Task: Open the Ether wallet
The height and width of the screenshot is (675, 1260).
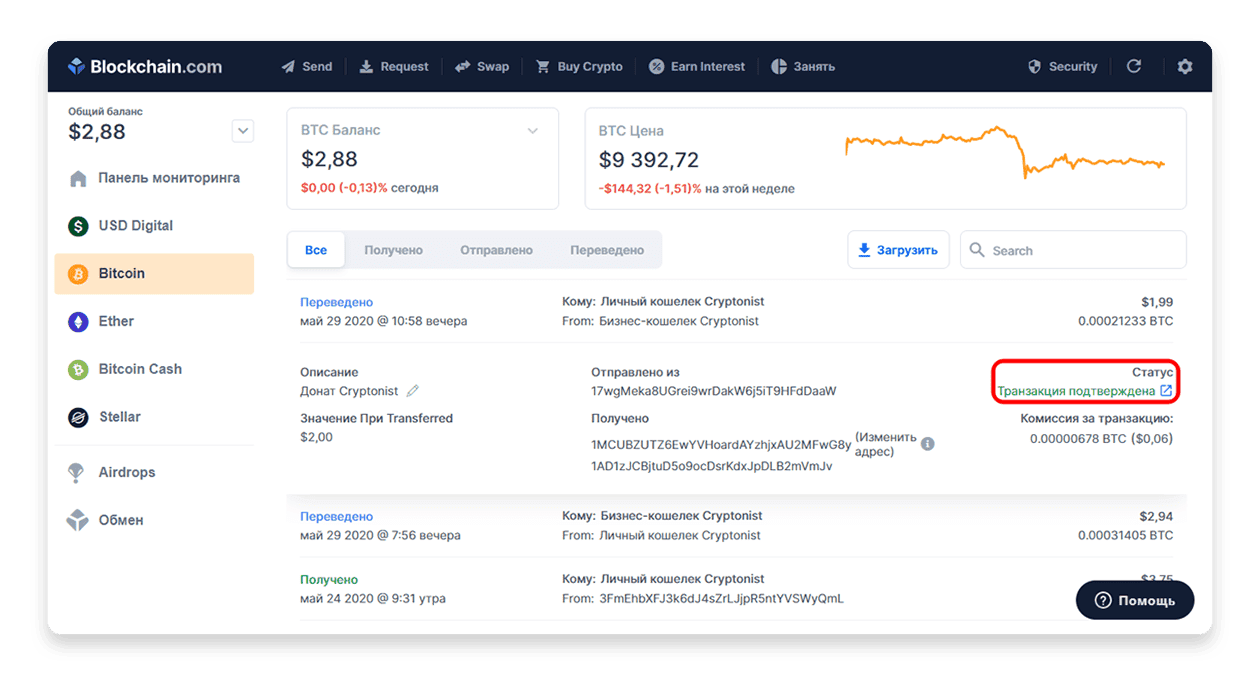Action: pyautogui.click(x=154, y=322)
